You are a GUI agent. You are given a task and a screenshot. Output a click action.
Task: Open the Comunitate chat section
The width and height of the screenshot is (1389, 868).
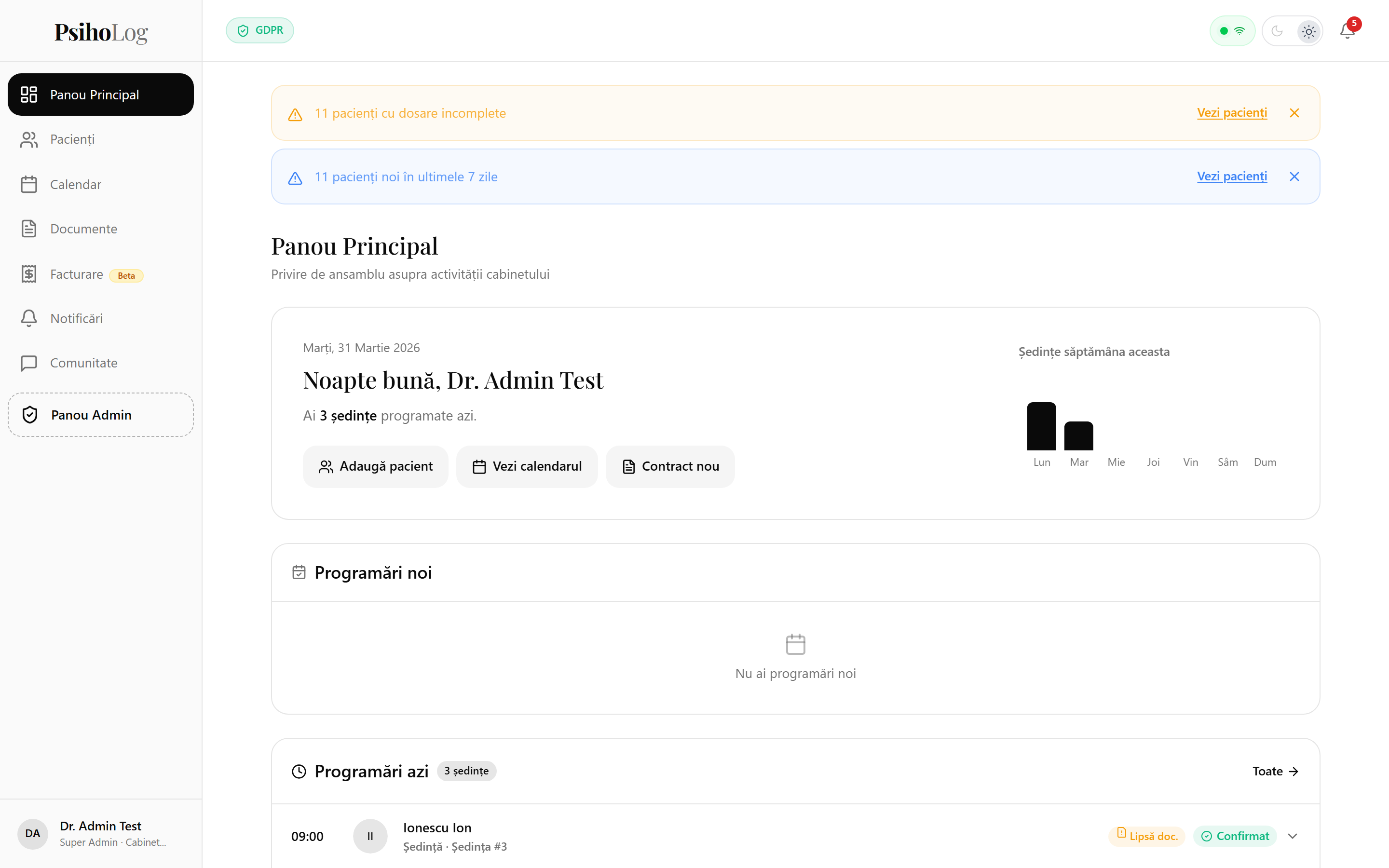tap(83, 362)
